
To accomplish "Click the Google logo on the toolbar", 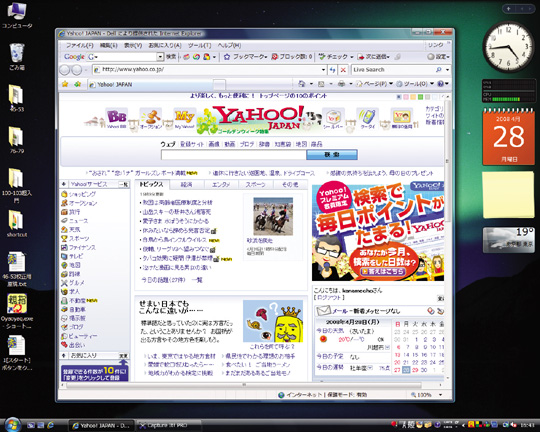I will [x=74, y=57].
